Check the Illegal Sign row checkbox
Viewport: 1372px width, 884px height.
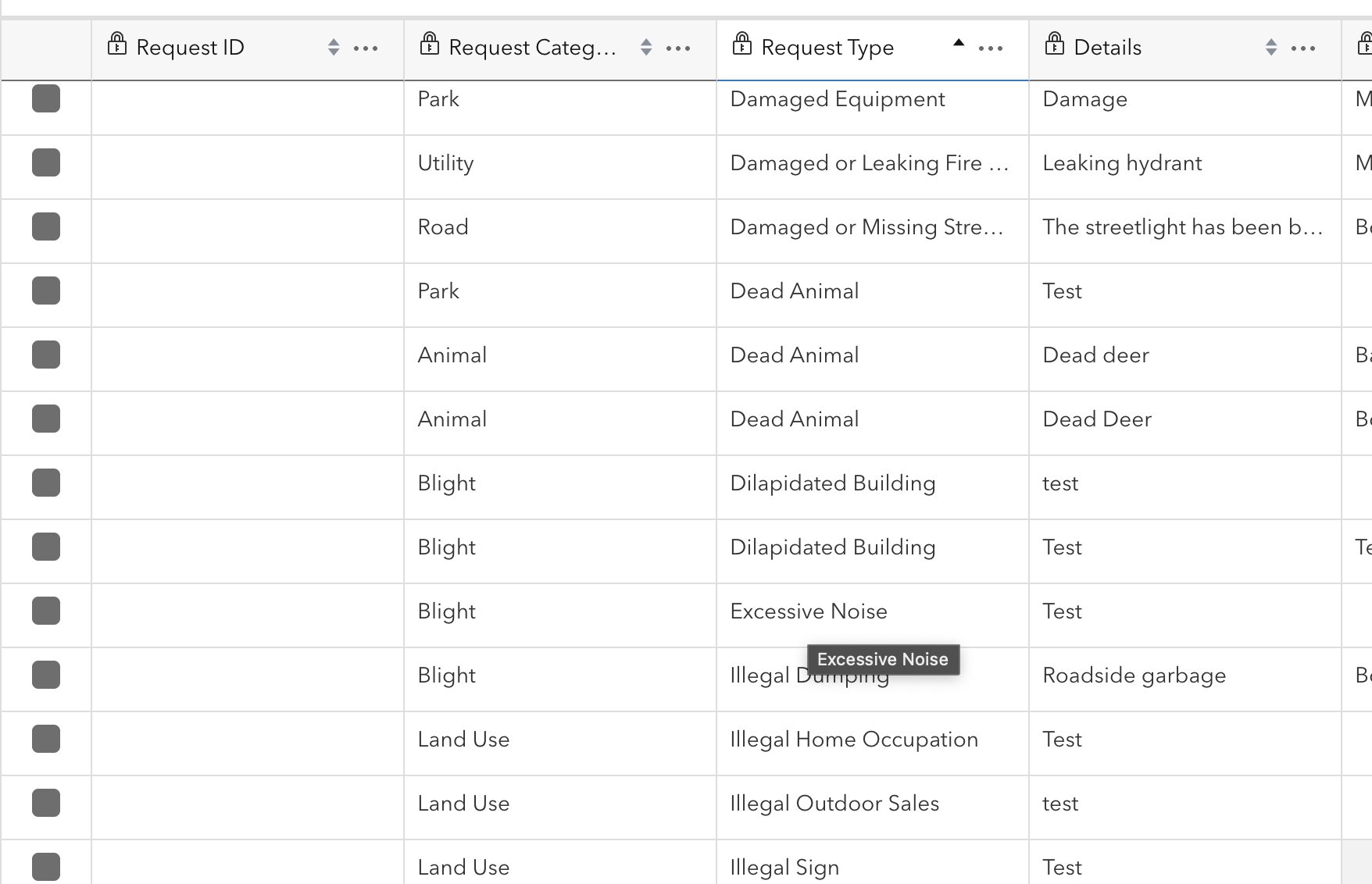[x=46, y=864]
